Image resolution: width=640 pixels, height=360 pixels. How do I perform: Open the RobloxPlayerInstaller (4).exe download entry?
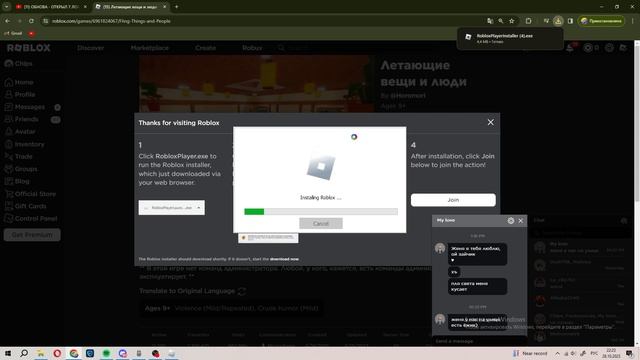coord(510,38)
